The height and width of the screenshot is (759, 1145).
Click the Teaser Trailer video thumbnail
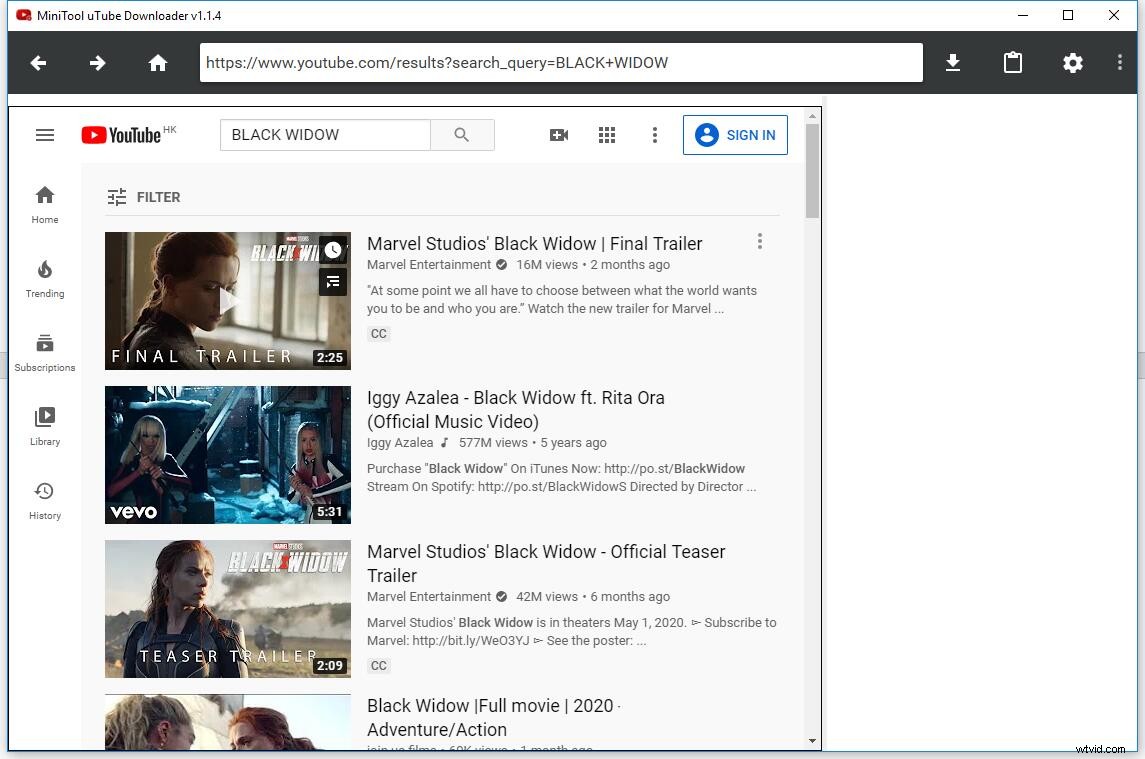click(227, 609)
